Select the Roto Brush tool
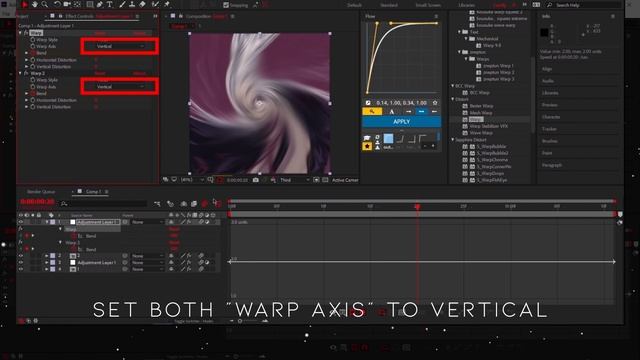Image resolution: width=640 pixels, height=360 pixels. tap(155, 4)
